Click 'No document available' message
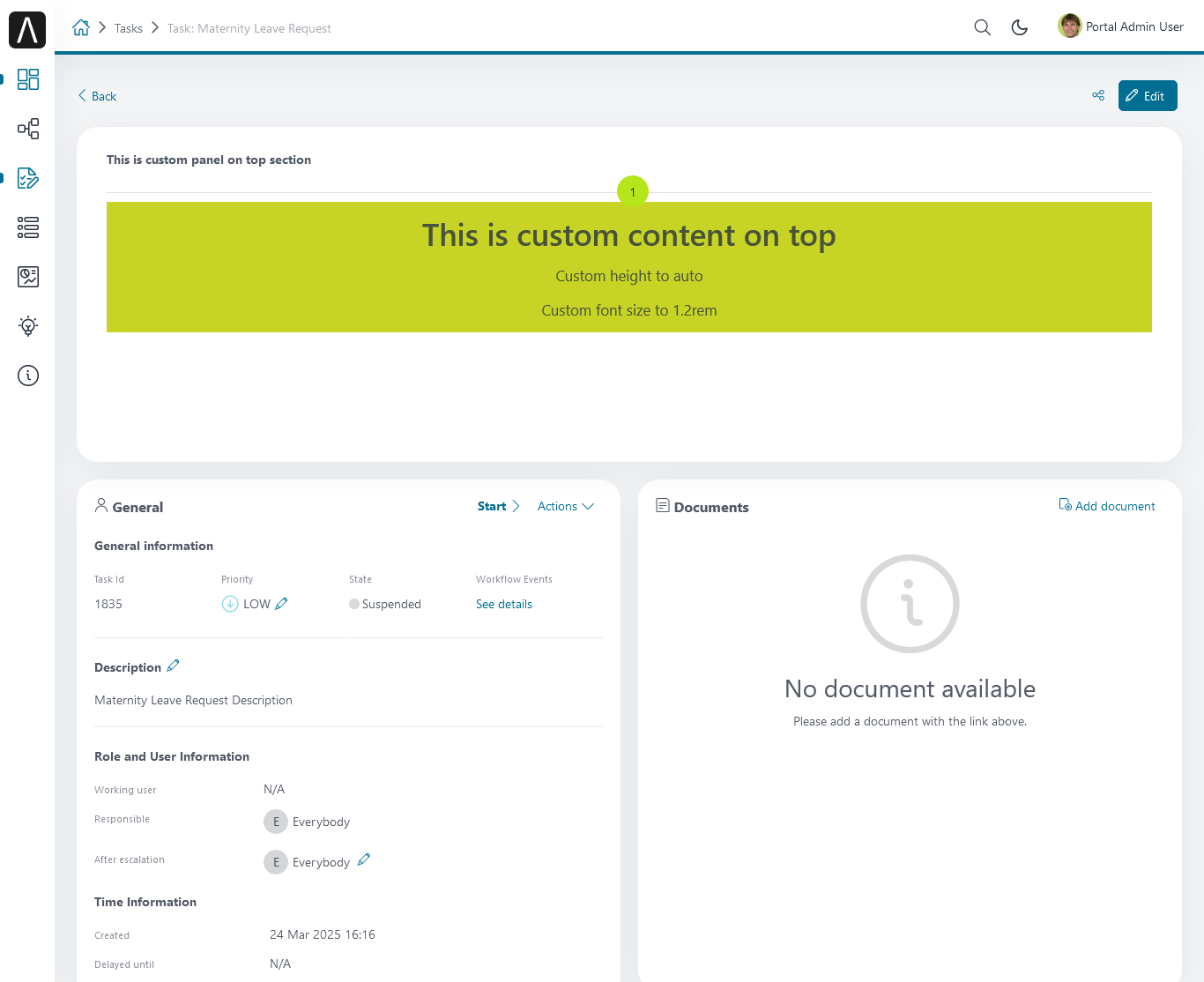The height and width of the screenshot is (982, 1204). [x=910, y=688]
